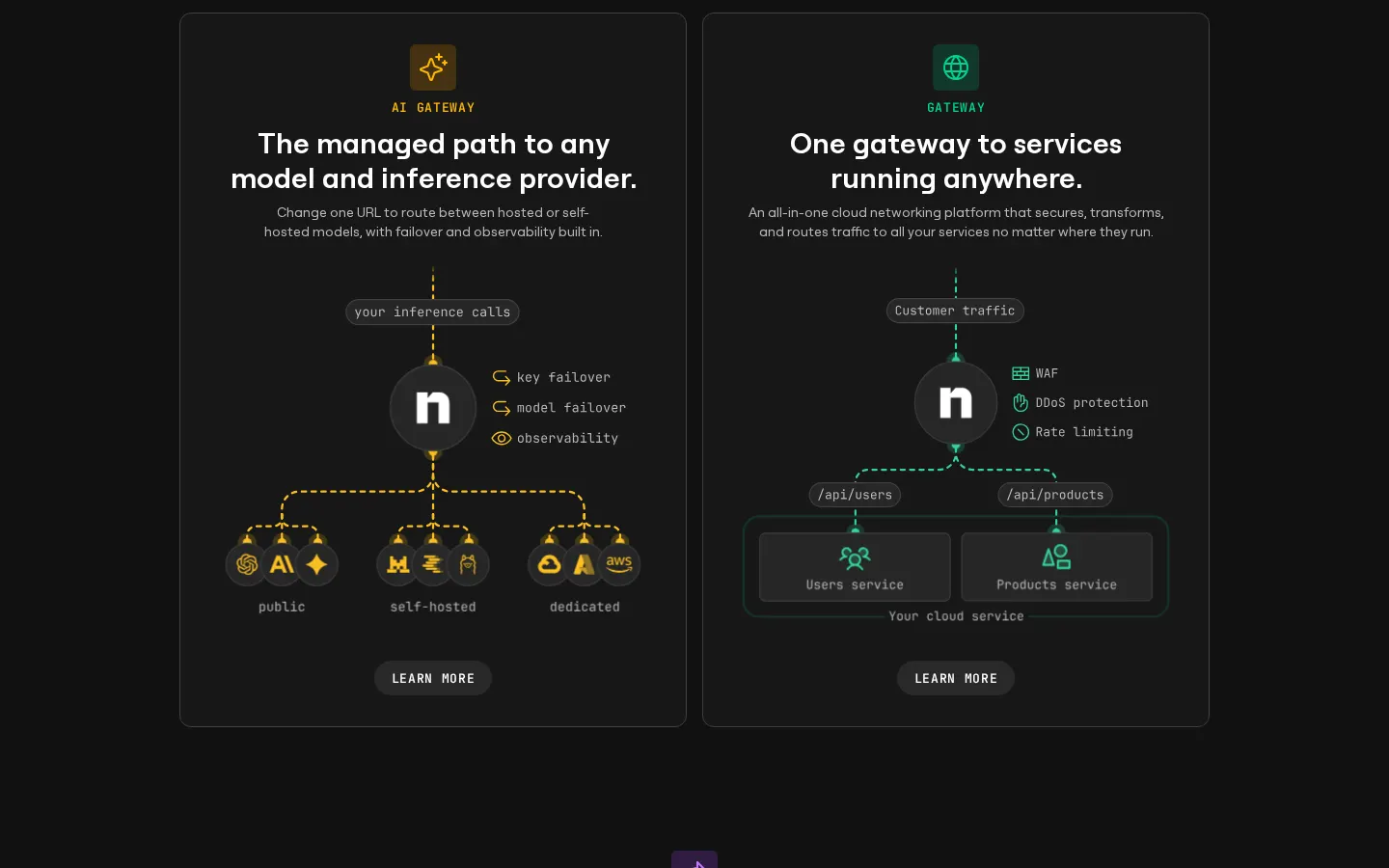Select the Ollama llama icon
Screen dimensions: 1389x868
click(468, 564)
